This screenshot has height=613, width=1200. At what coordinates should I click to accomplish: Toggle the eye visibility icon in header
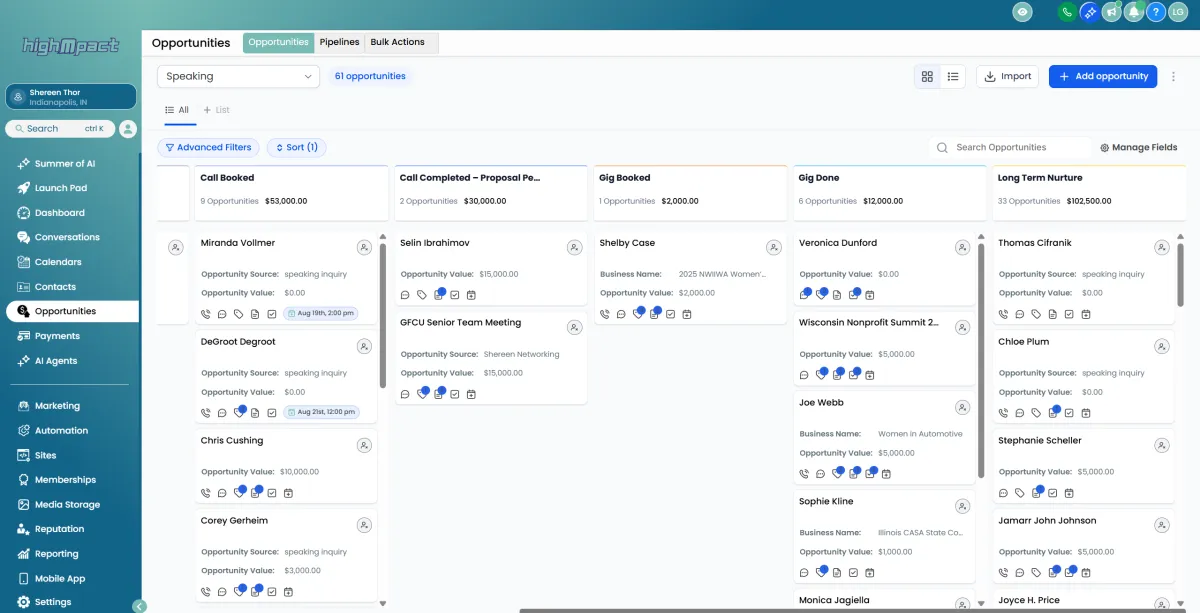point(1022,12)
